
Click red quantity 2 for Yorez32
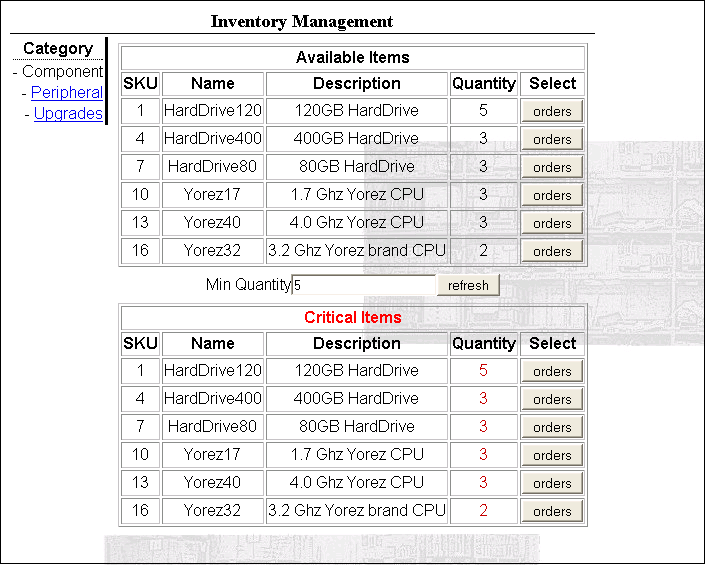[483, 511]
